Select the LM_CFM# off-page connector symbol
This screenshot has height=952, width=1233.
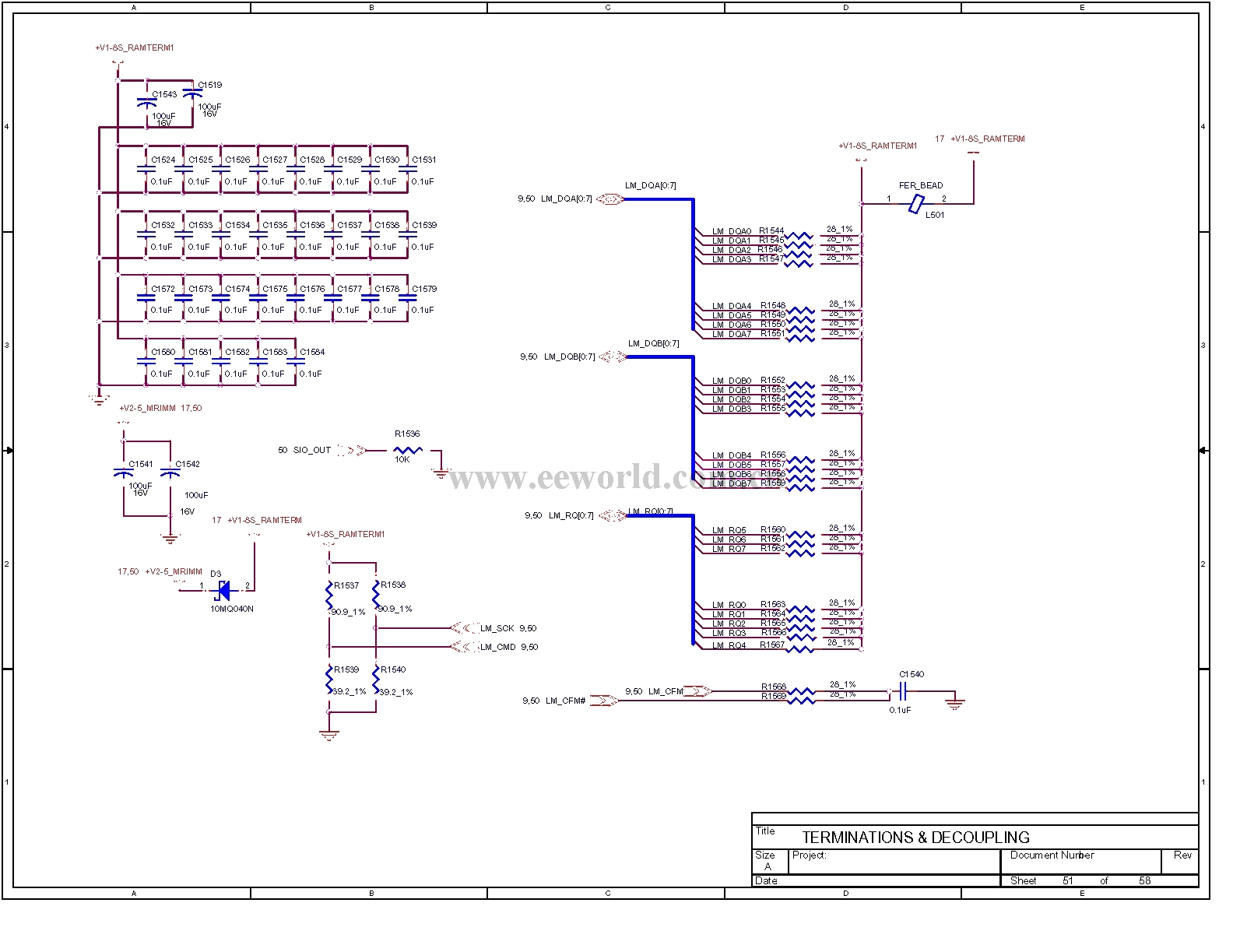pos(604,701)
